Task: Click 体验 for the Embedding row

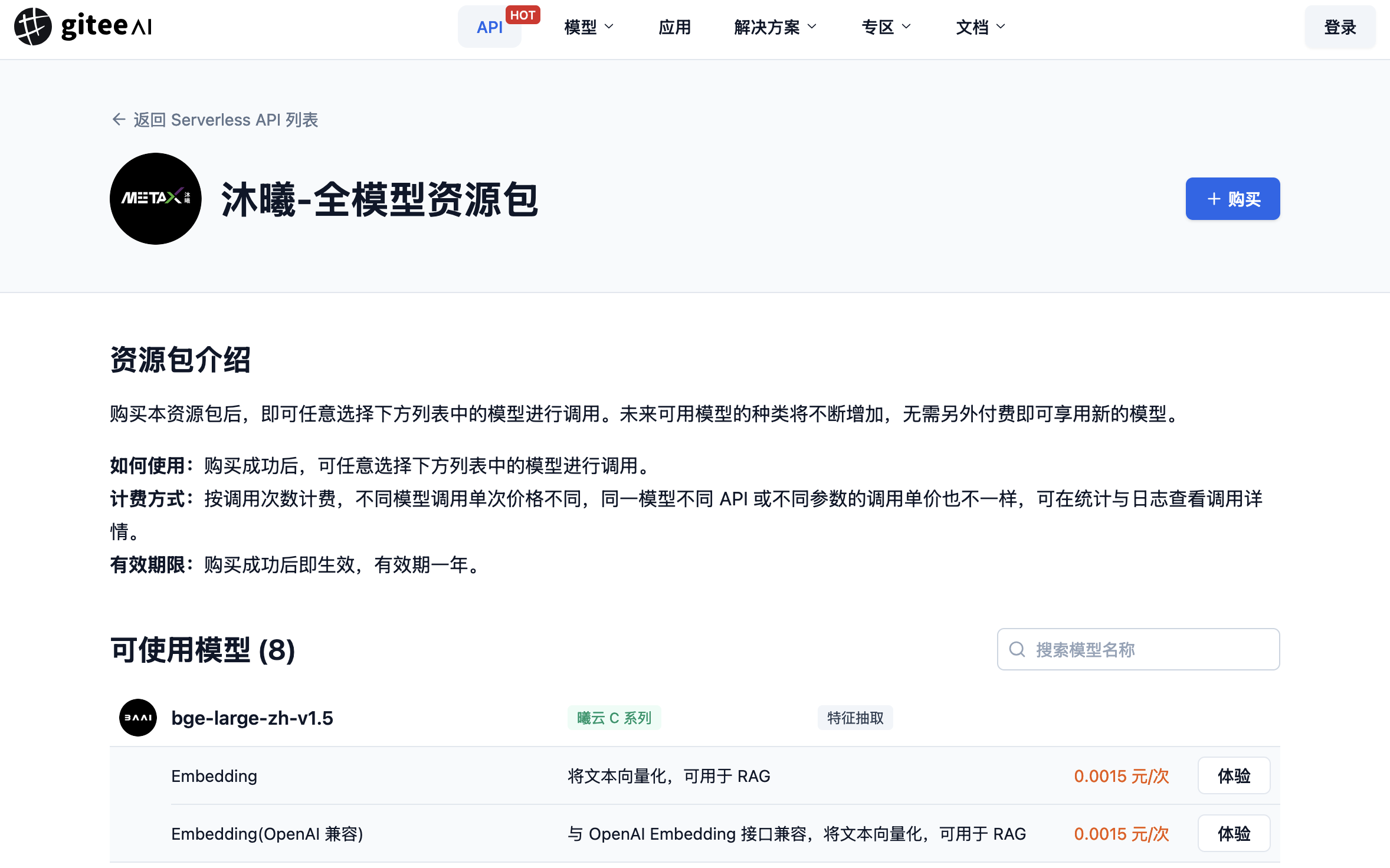Action: tap(1234, 775)
